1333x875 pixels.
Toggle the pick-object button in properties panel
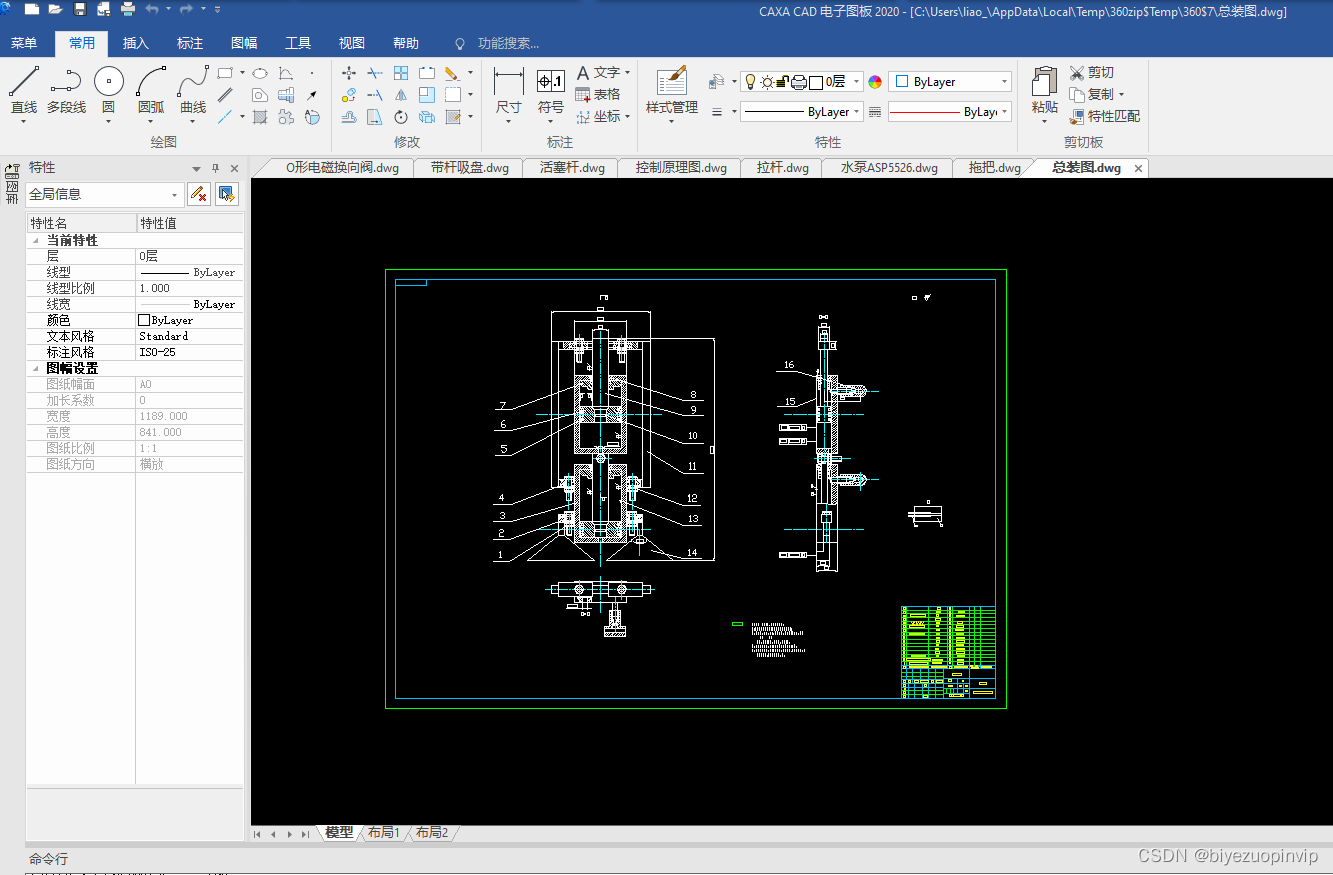(x=227, y=194)
